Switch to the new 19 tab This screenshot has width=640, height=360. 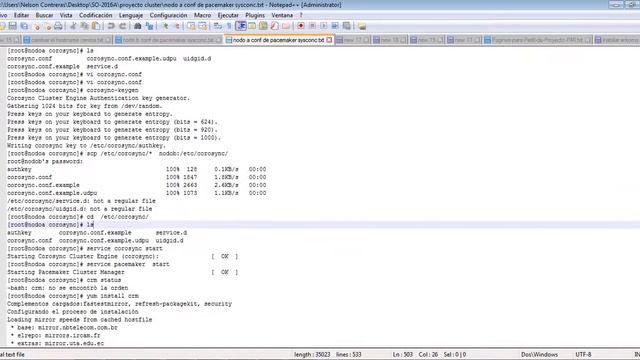pos(427,40)
